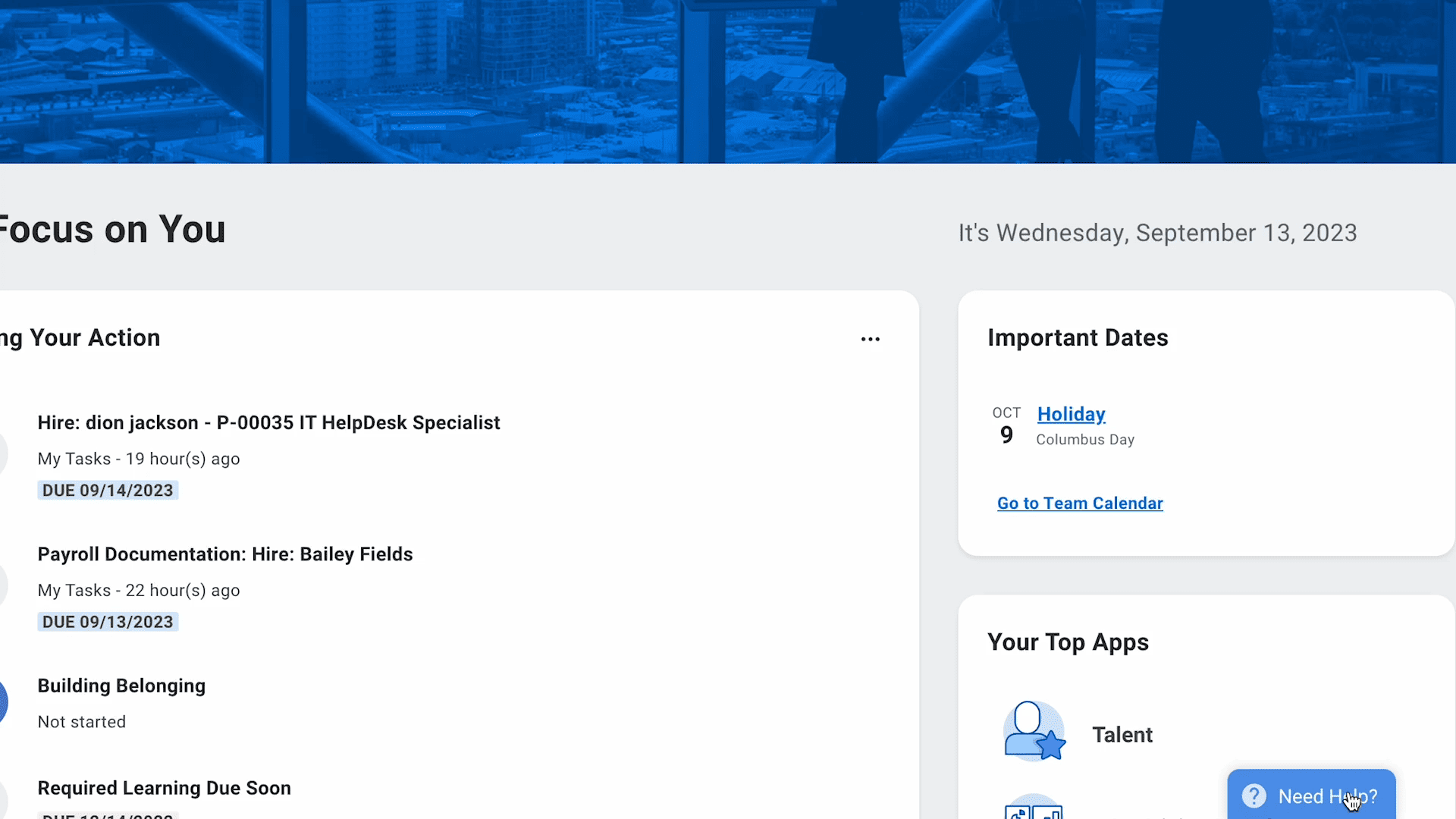Click the dashboard app icon below Talent
Image resolution: width=1456 pixels, height=819 pixels.
(x=1034, y=808)
